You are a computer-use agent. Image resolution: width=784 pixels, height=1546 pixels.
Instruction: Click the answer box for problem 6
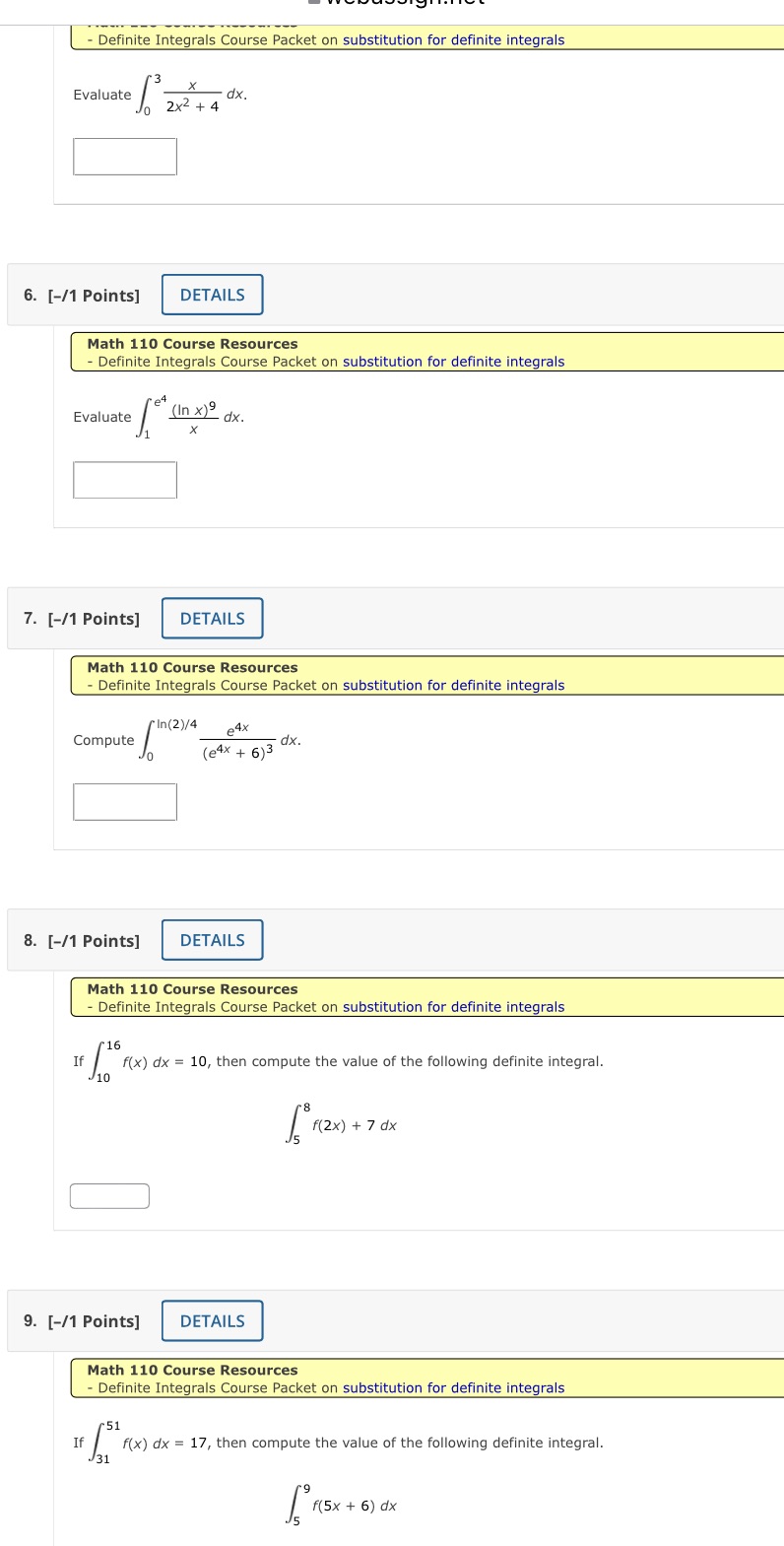tap(125, 479)
